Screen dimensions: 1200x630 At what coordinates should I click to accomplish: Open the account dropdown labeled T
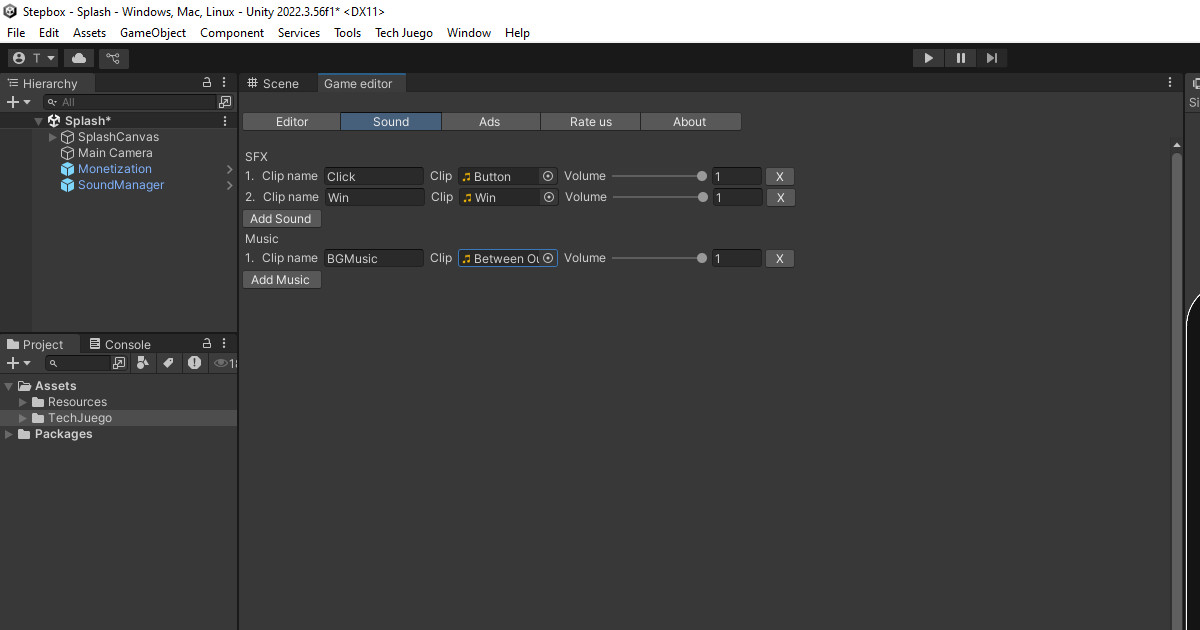click(x=33, y=58)
